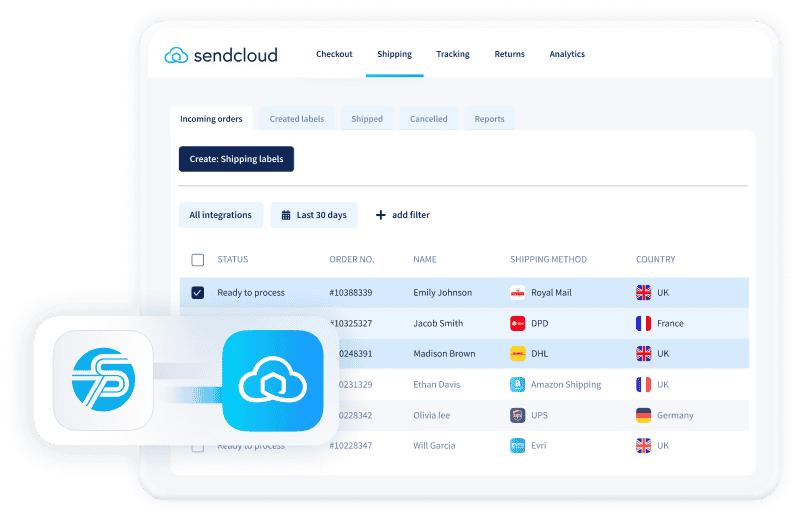Go to the Returns section
The width and height of the screenshot is (799, 517).
click(x=509, y=54)
